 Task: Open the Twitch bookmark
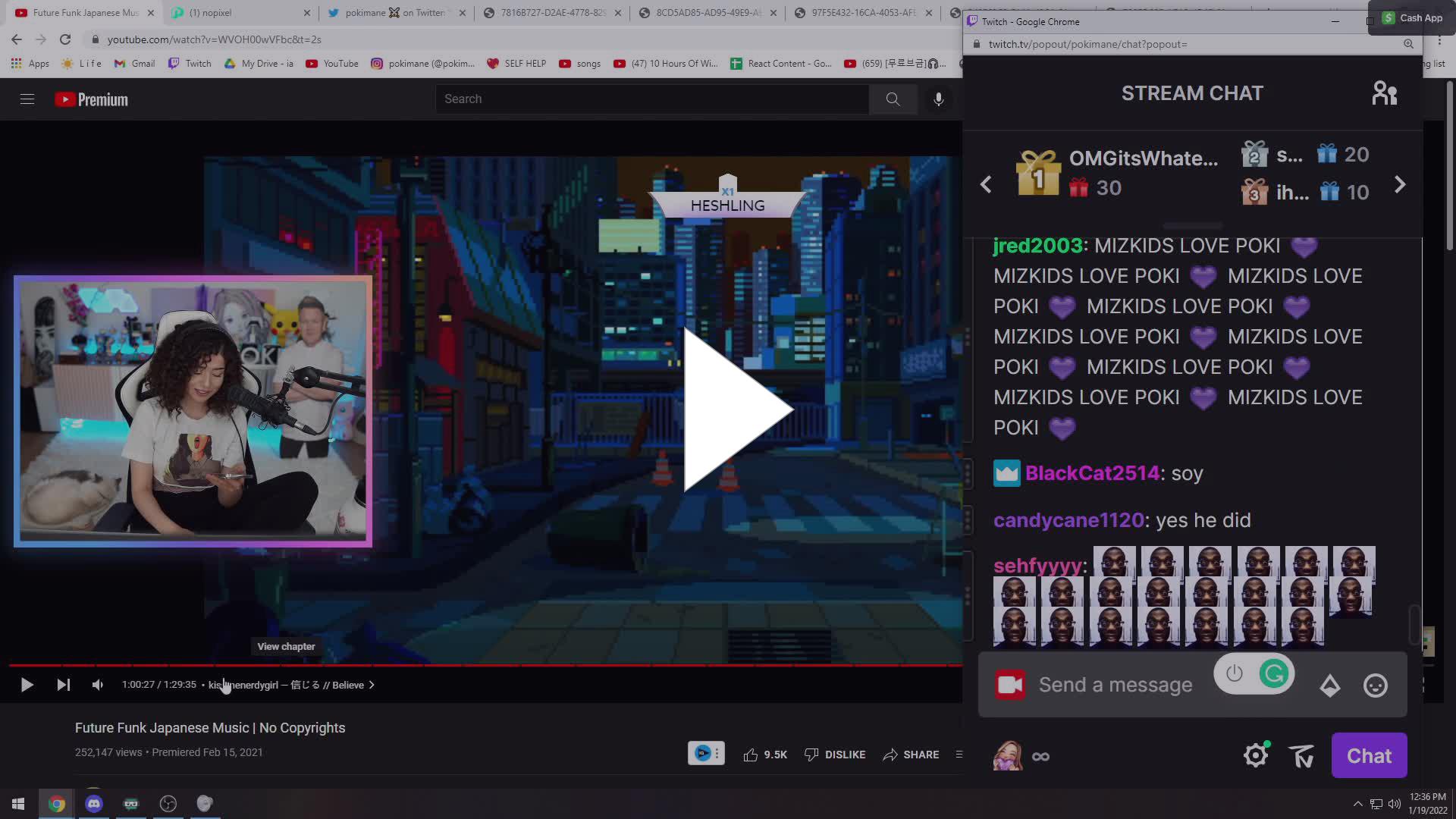click(190, 64)
